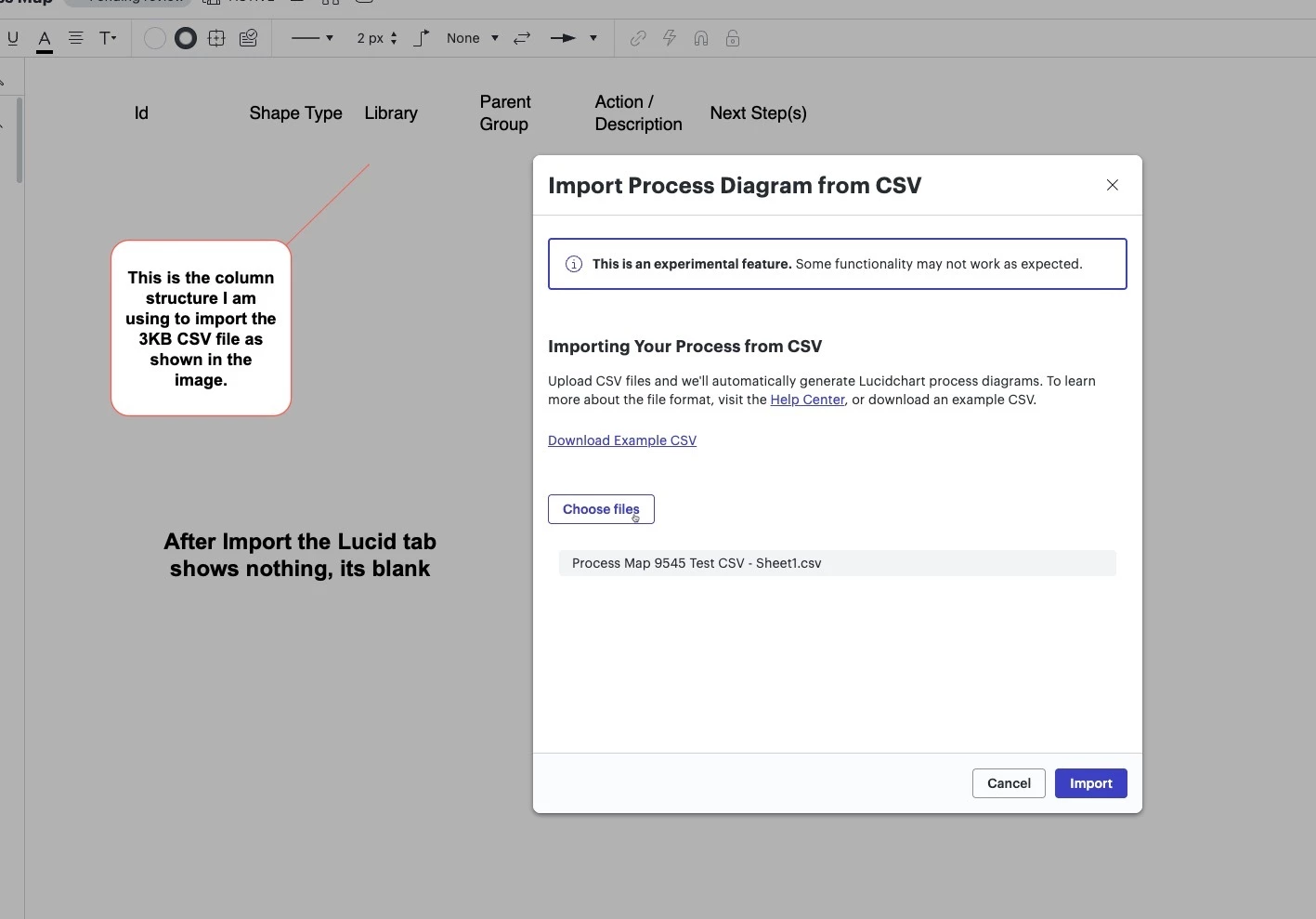
Task: Open the end arrow style dropdown
Action: [573, 38]
